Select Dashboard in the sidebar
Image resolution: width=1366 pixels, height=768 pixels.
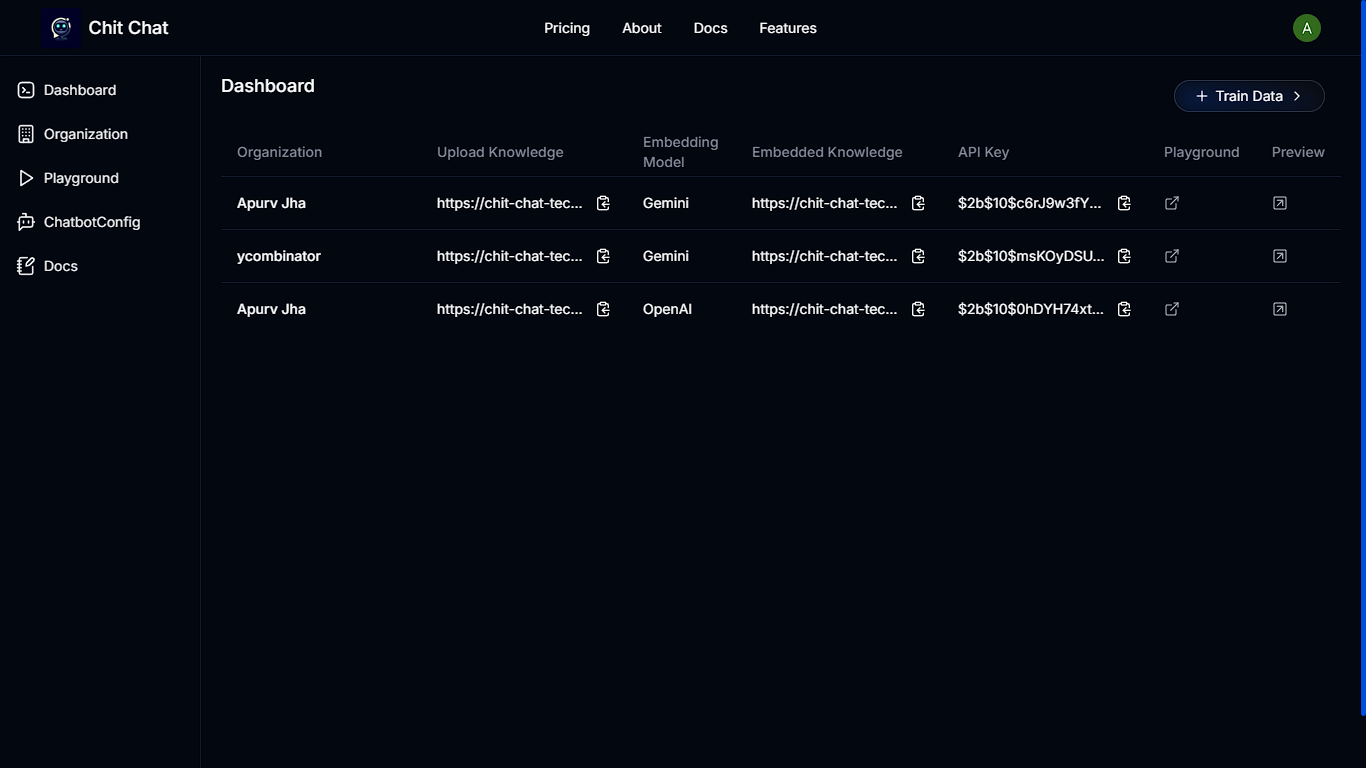point(79,90)
